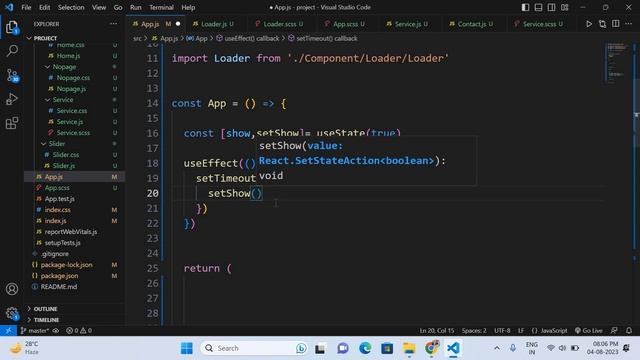Open index.js in explorer
This screenshot has height=360, width=640.
pos(56,221)
